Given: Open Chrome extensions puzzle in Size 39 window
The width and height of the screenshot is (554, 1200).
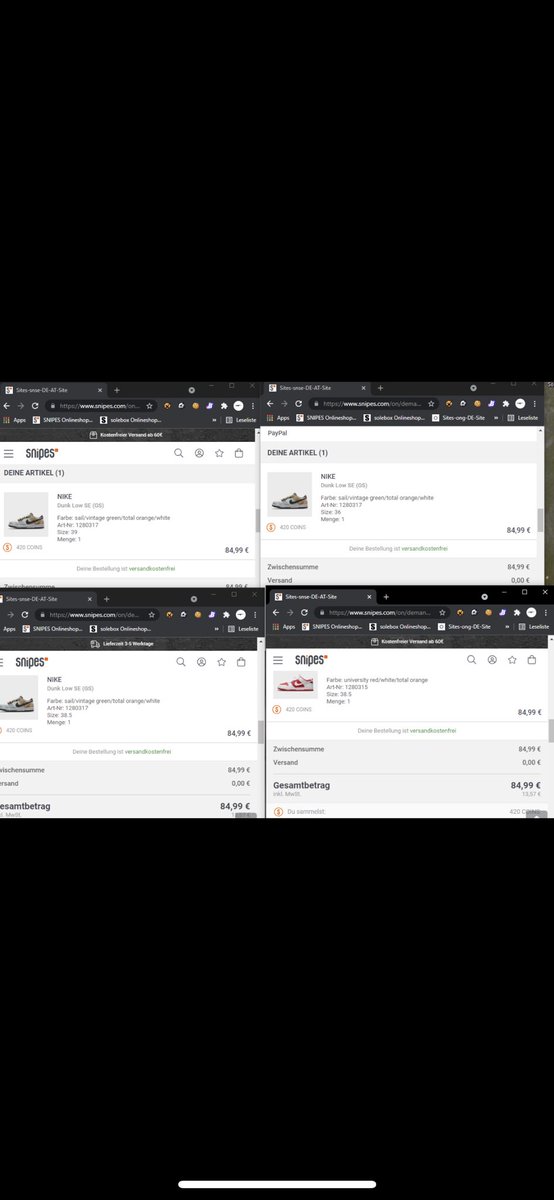Looking at the screenshot, I should (x=224, y=406).
